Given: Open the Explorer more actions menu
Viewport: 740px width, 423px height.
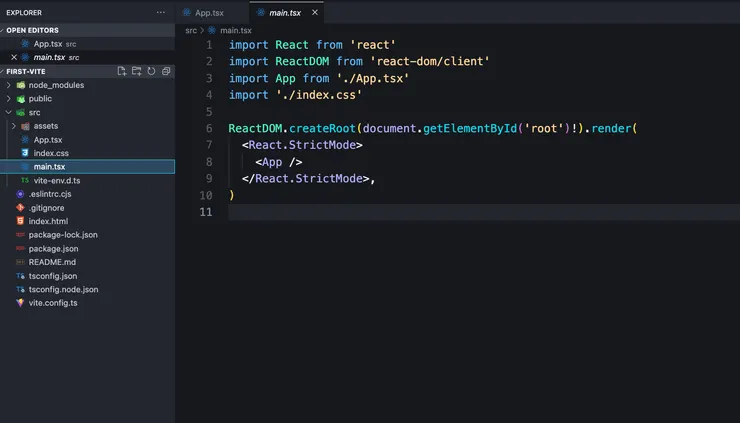Looking at the screenshot, I should coord(161,12).
